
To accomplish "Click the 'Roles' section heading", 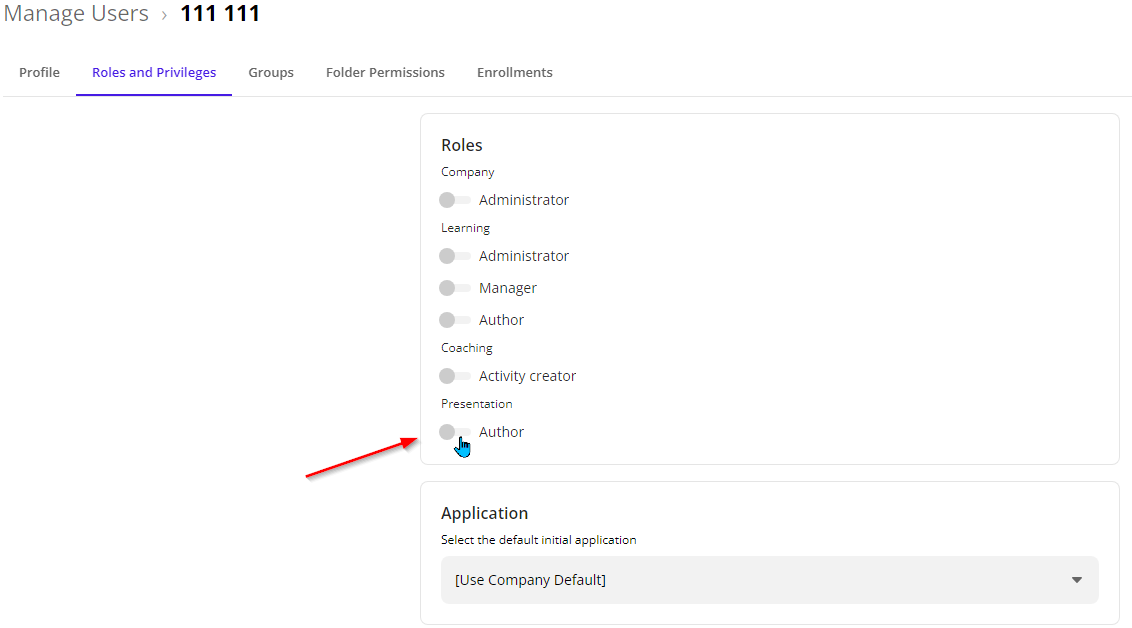I will (461, 145).
